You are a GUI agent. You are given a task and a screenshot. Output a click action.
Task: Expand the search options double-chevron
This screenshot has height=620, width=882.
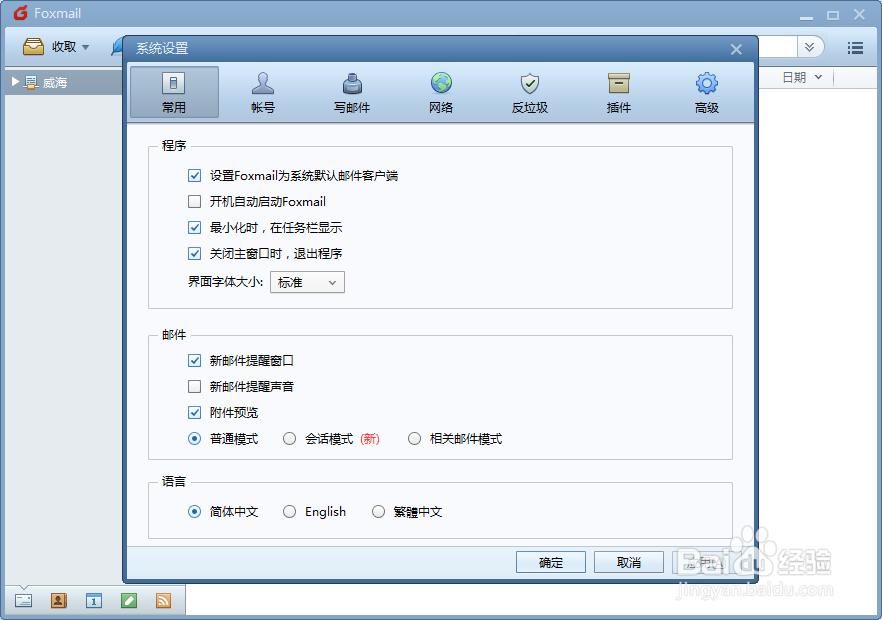809,47
